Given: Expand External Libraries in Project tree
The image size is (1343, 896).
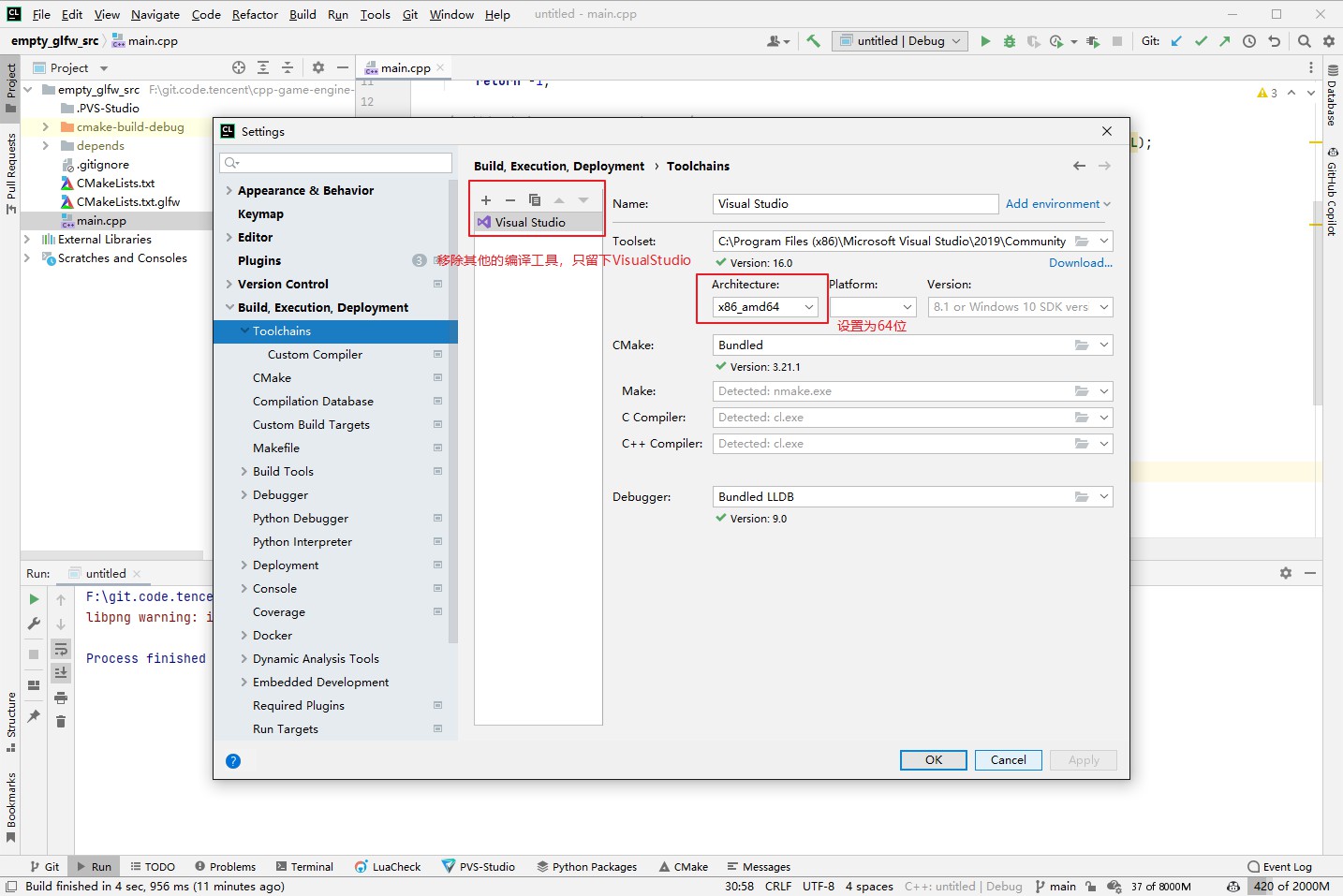Looking at the screenshot, I should click(27, 240).
